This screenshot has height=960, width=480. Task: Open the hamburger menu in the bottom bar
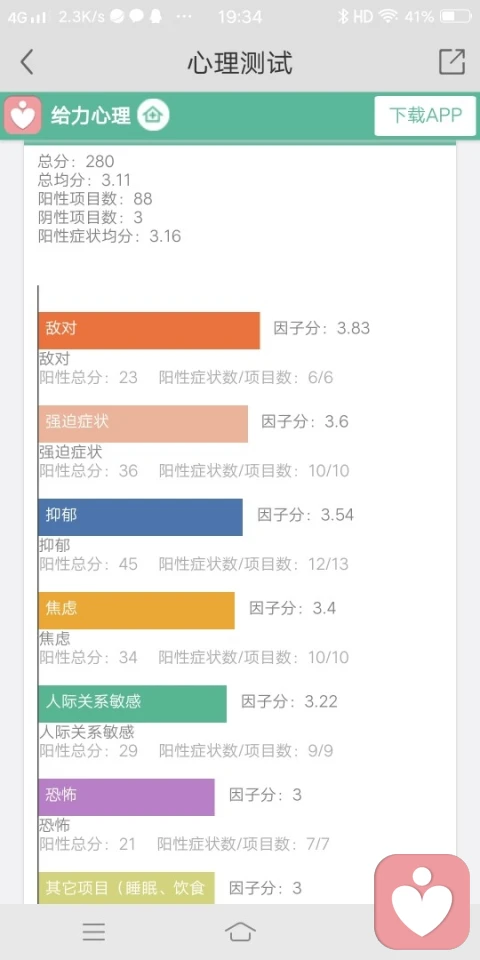click(x=94, y=931)
